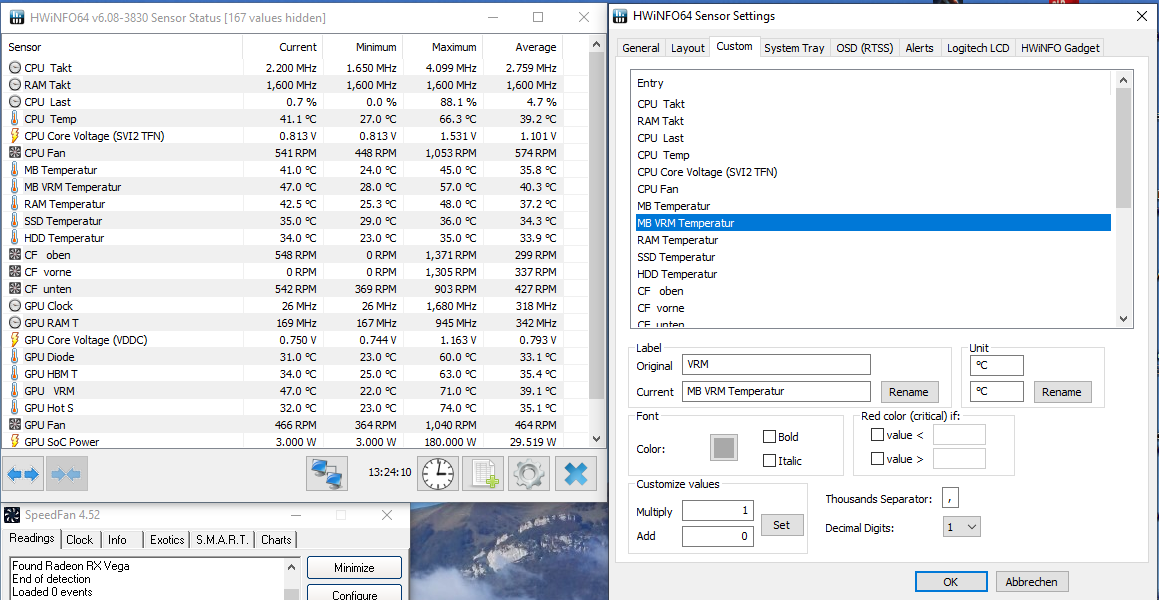
Task: Open the Logitech LCD tab
Action: click(x=978, y=48)
